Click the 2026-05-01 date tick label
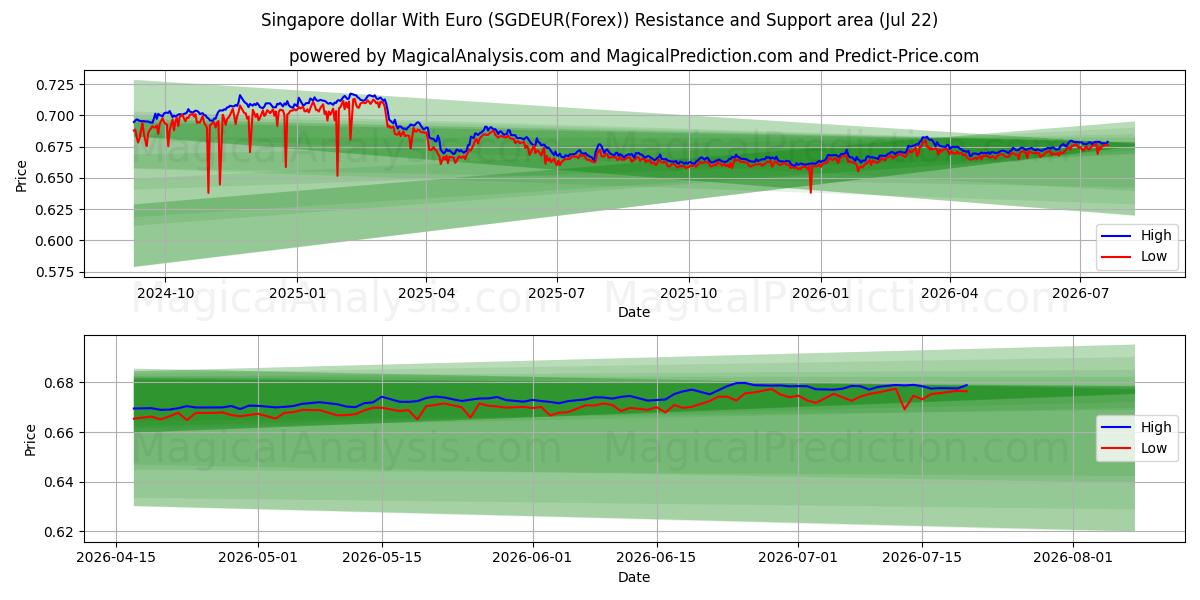The height and width of the screenshot is (600, 1200). [258, 558]
